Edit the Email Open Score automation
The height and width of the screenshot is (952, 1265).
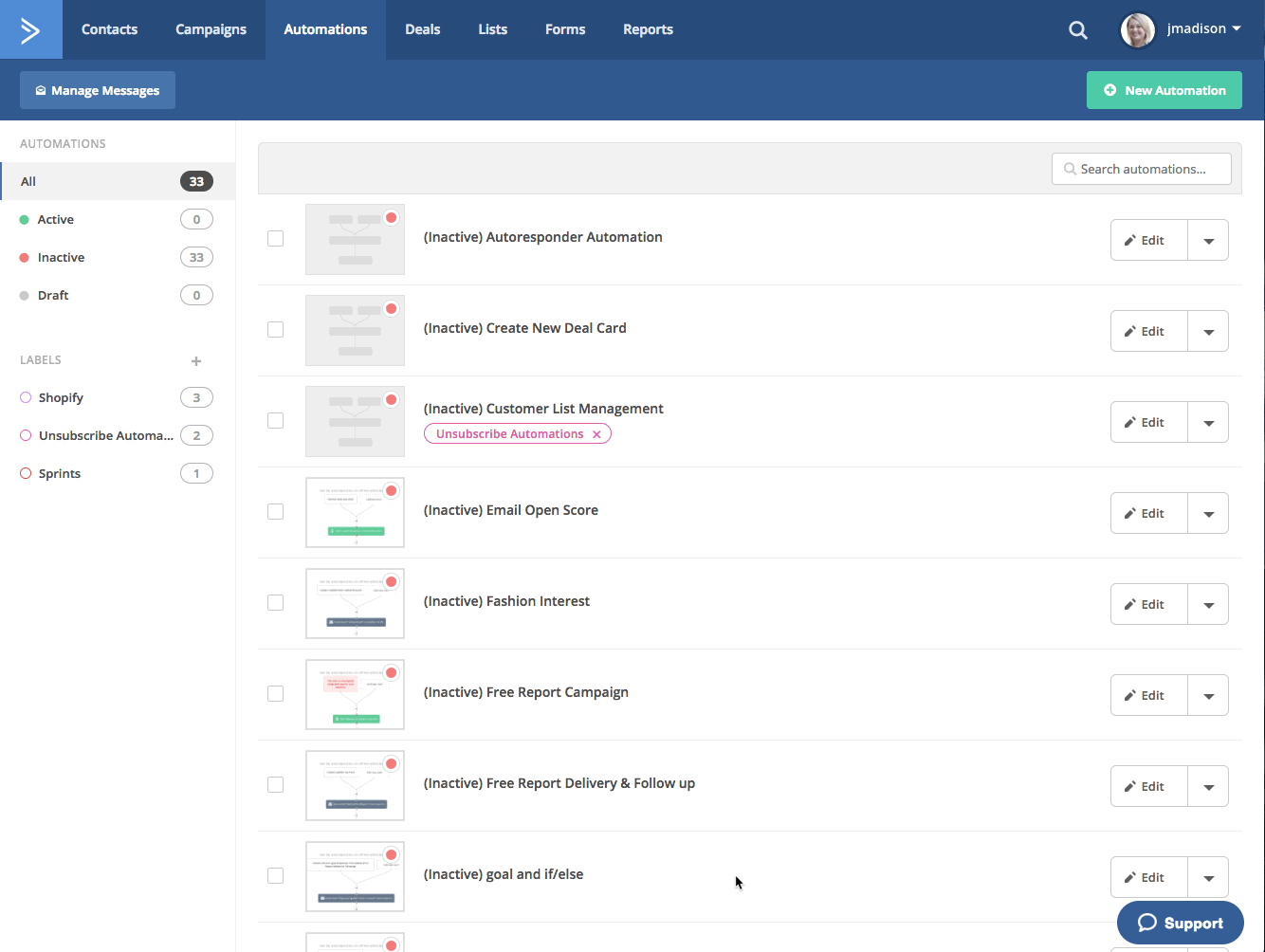pos(1149,513)
